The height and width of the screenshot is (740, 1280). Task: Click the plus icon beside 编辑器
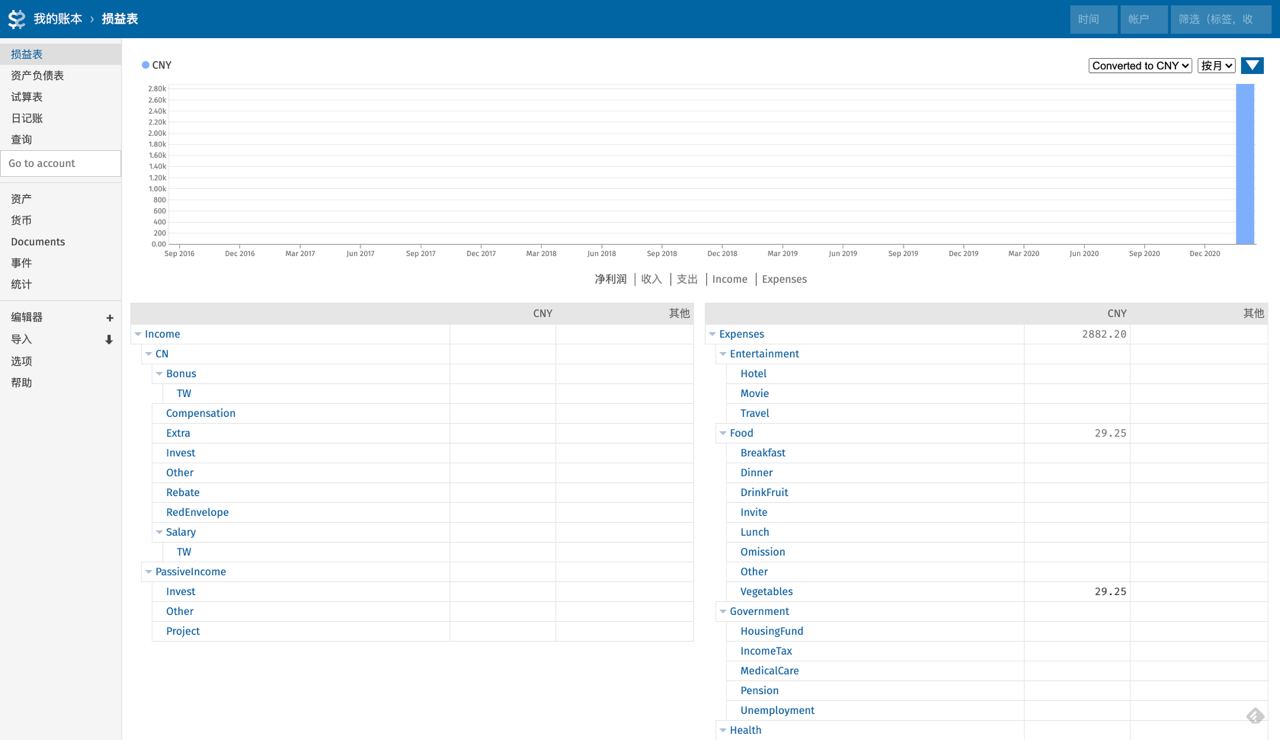tap(109, 318)
